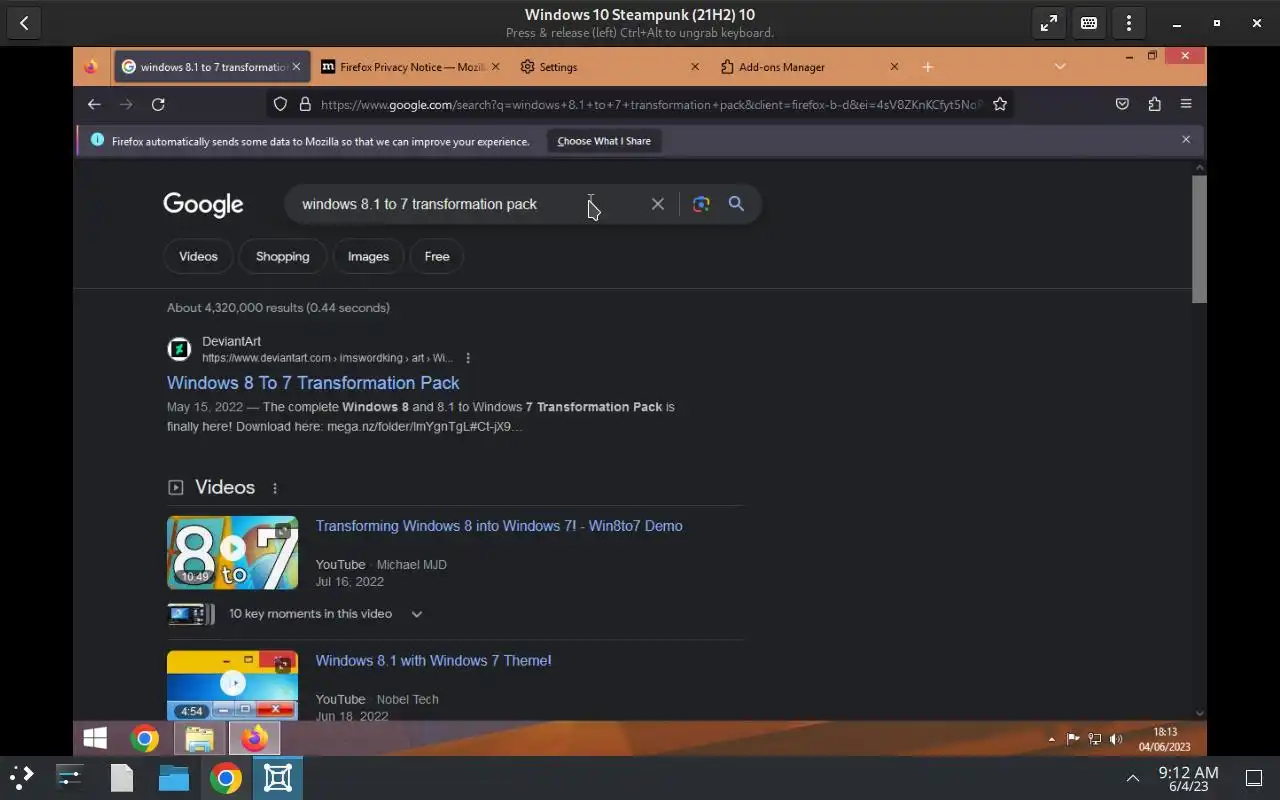
Task: Click the info icon in the notification bar
Action: pos(97,140)
